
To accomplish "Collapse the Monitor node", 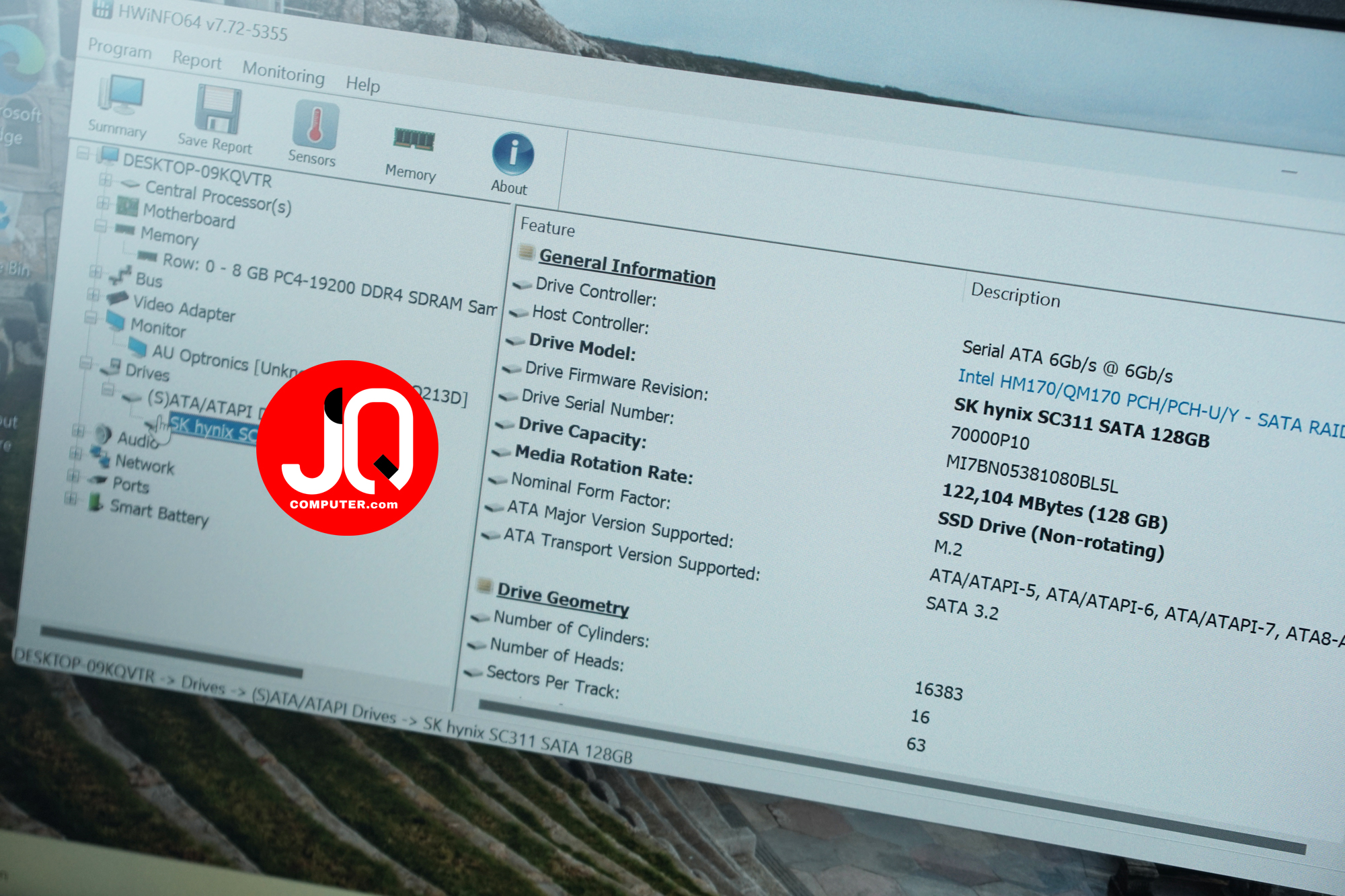I will pyautogui.click(x=90, y=317).
